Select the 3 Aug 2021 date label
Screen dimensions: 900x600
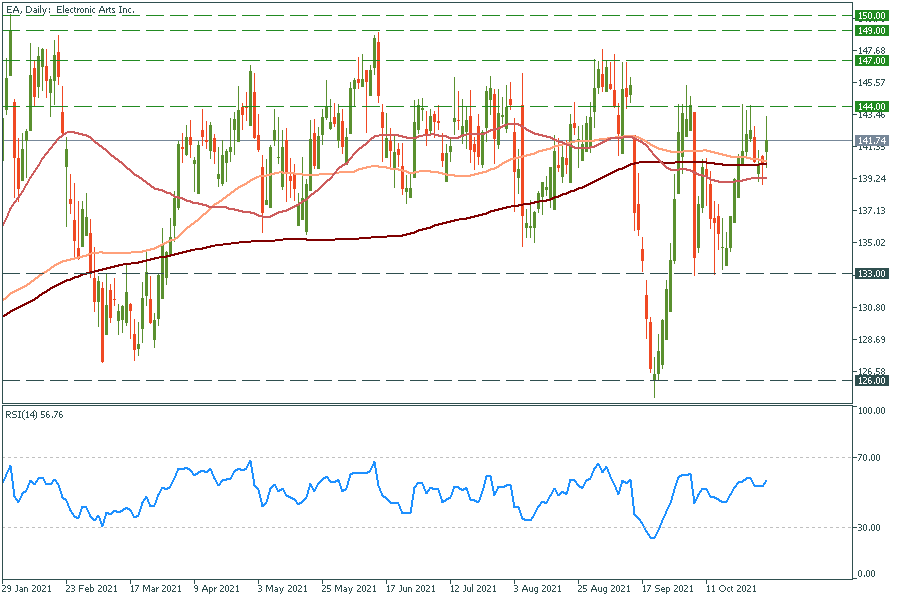point(536,589)
